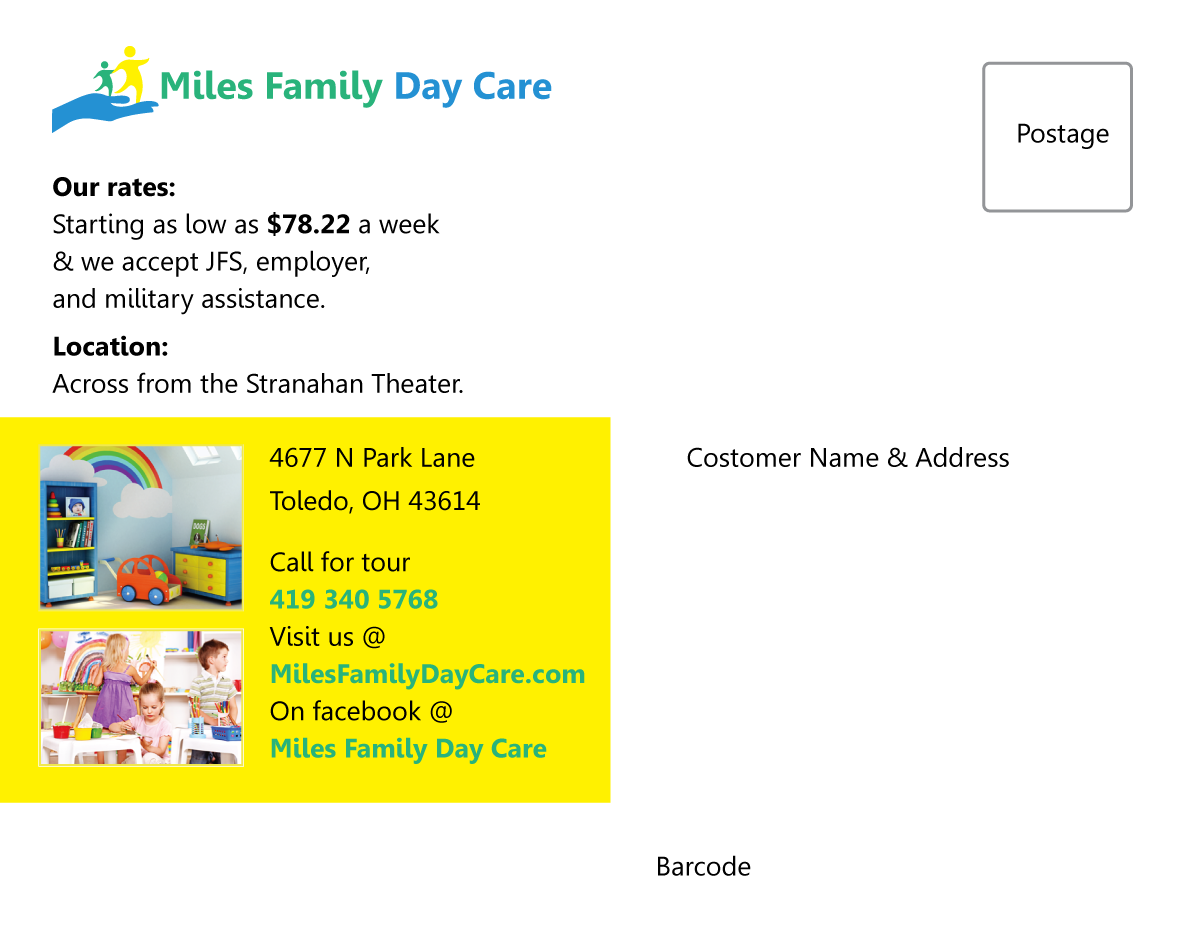Viewport: 1200px width, 929px height.
Task: Click the "Visit us @" text
Action: point(327,637)
